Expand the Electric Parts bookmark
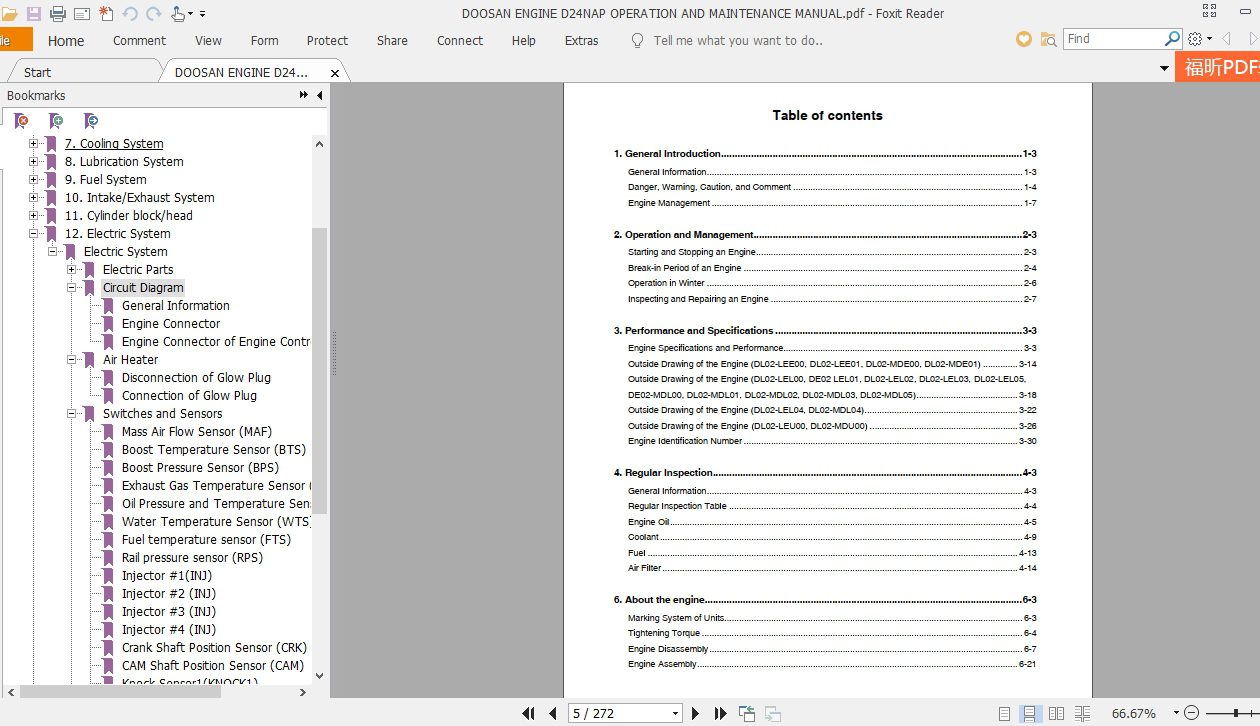 pos(71,270)
